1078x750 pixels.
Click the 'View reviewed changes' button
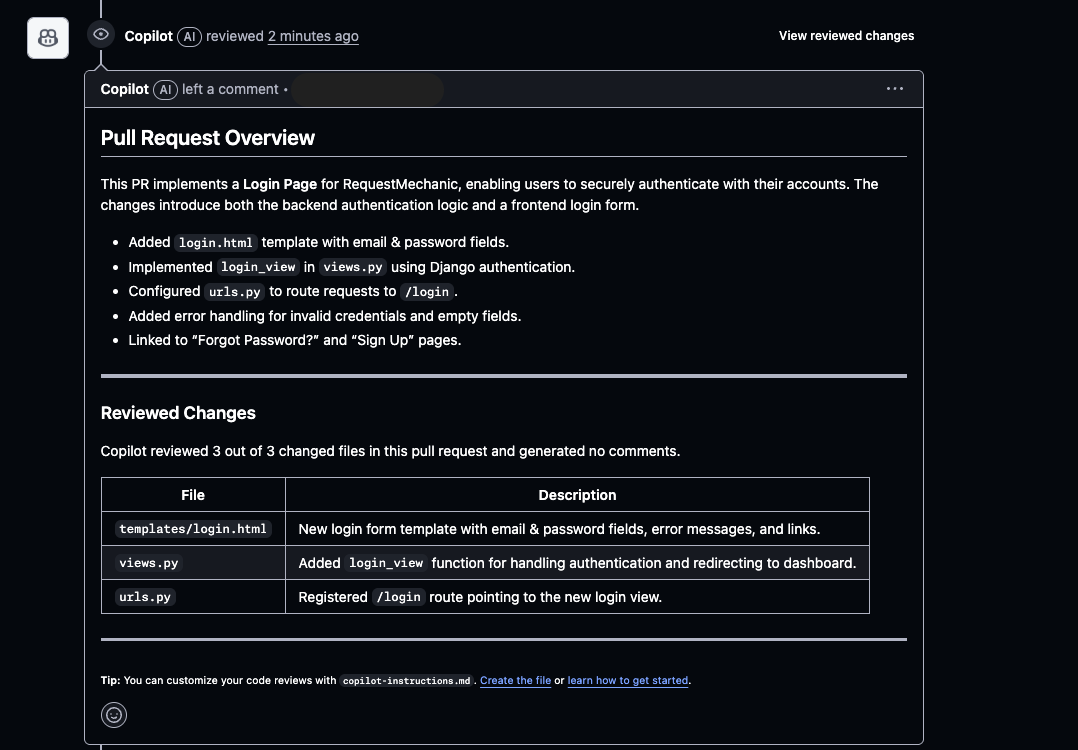[x=846, y=36]
